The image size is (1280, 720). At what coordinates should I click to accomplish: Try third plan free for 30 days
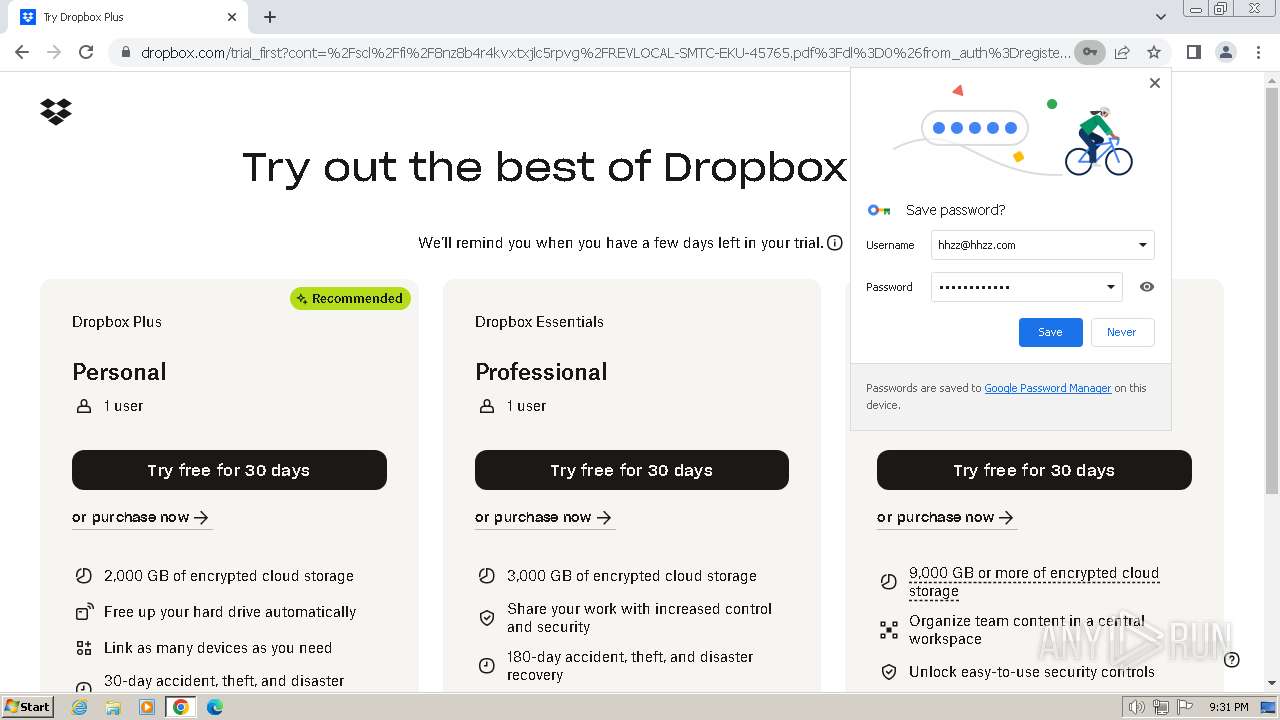pyautogui.click(x=1034, y=470)
